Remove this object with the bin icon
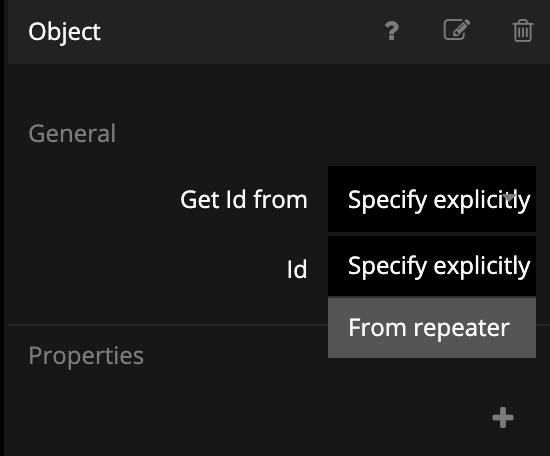 pyautogui.click(x=523, y=31)
